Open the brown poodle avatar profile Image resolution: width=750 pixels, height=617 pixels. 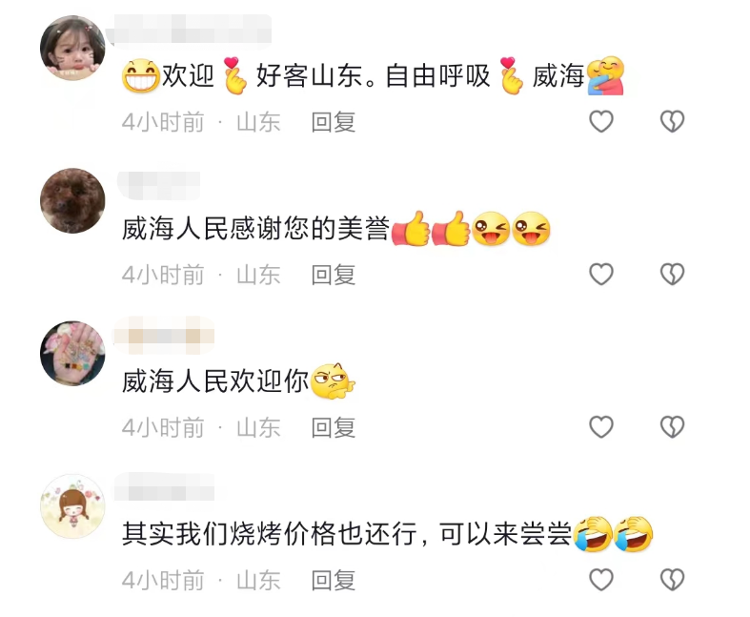73,201
